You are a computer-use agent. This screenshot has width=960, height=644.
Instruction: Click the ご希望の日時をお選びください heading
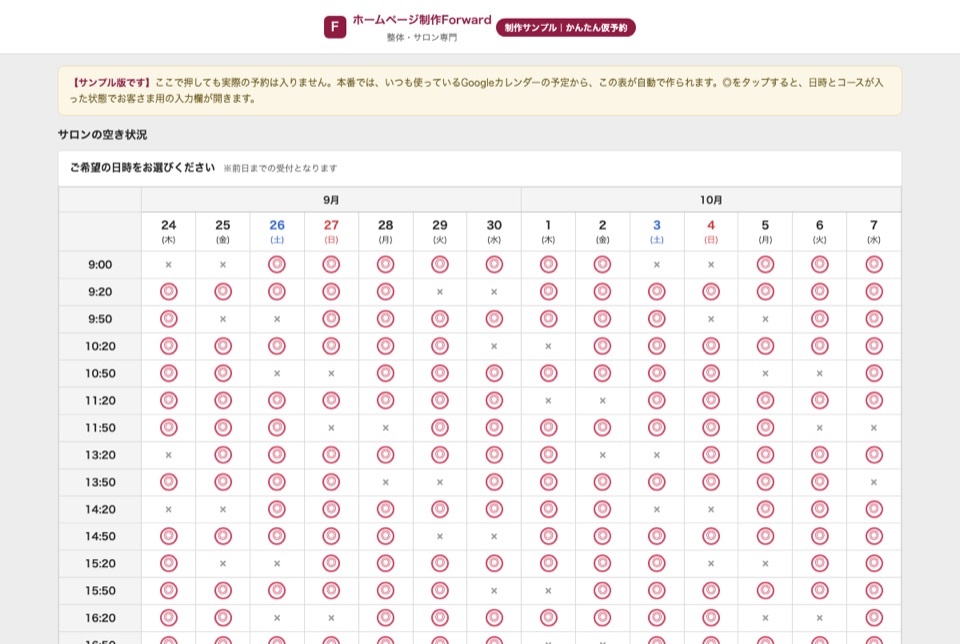click(142, 167)
